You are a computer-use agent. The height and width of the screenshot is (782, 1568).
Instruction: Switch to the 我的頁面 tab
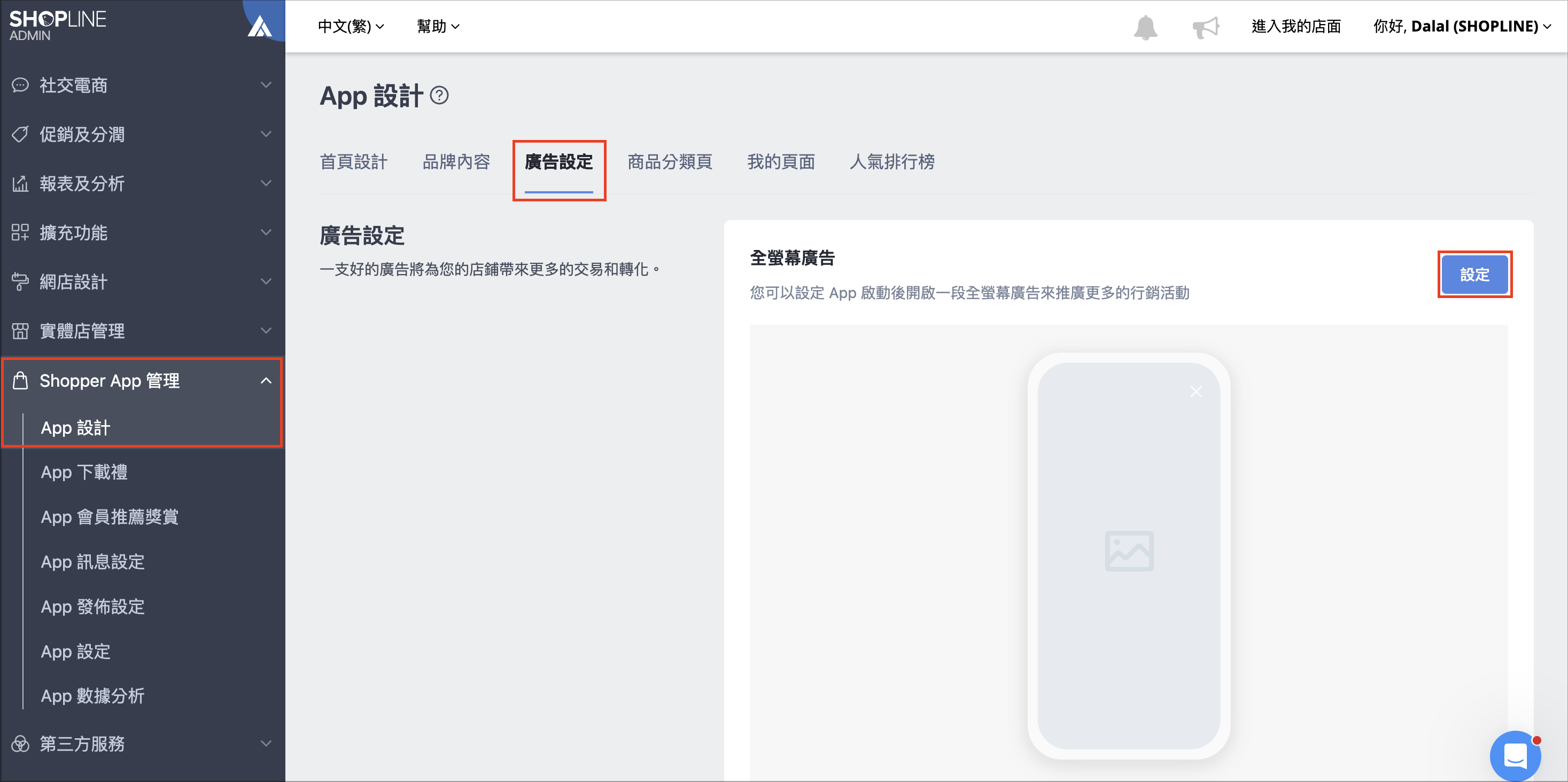(x=781, y=162)
